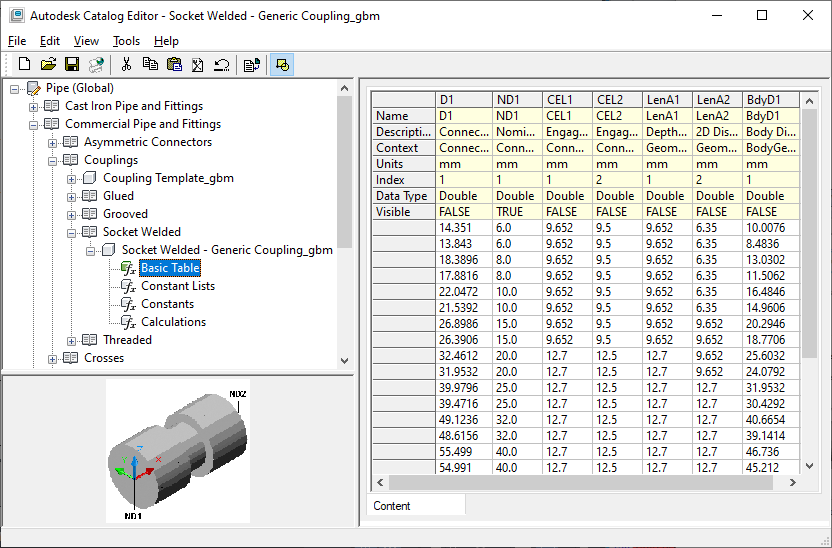Image resolution: width=832 pixels, height=548 pixels.
Task: Click the Delete toolbar icon
Action: point(197,65)
